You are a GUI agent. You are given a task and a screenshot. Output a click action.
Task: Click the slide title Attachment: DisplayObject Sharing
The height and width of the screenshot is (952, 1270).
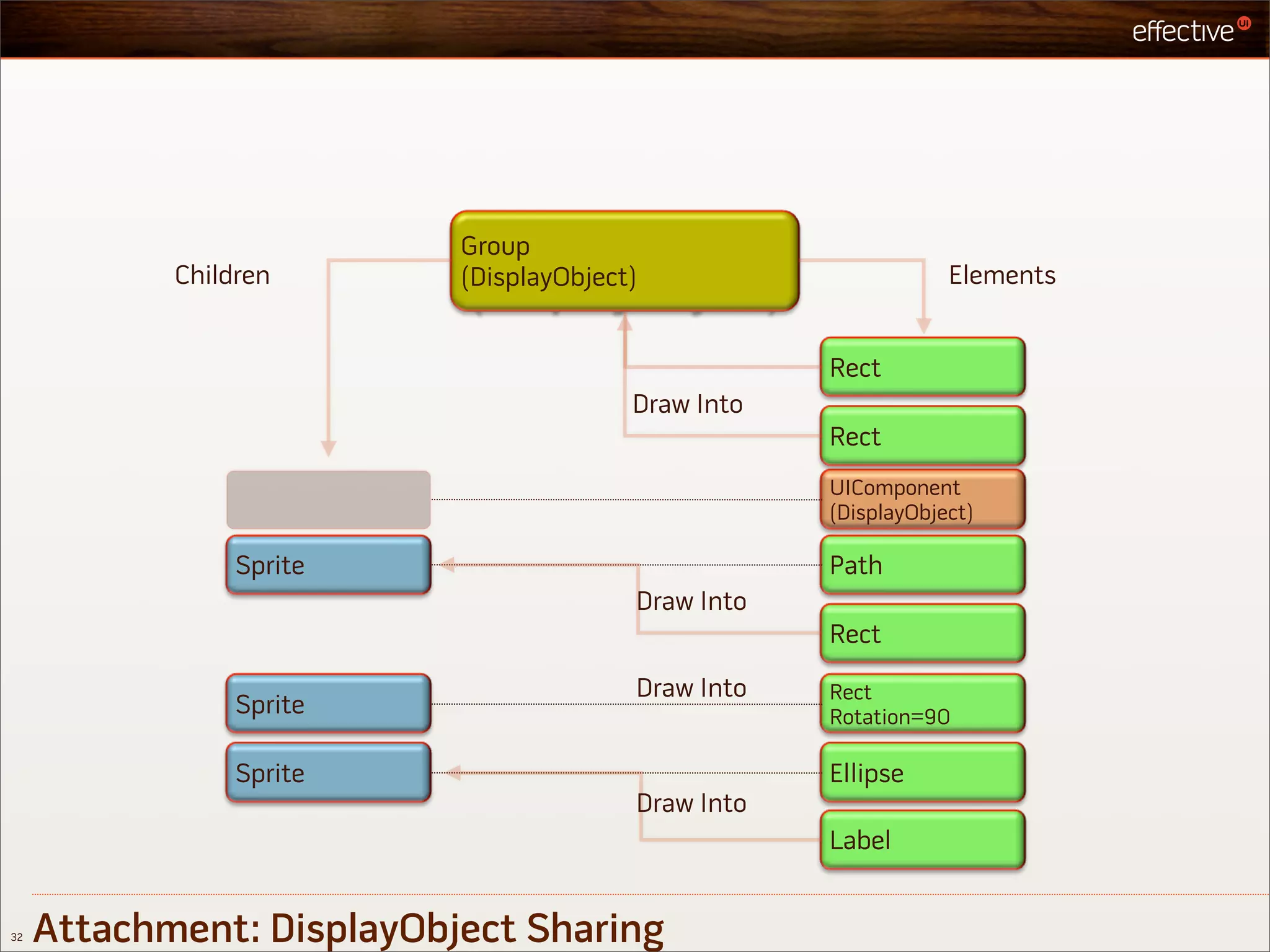tap(348, 928)
